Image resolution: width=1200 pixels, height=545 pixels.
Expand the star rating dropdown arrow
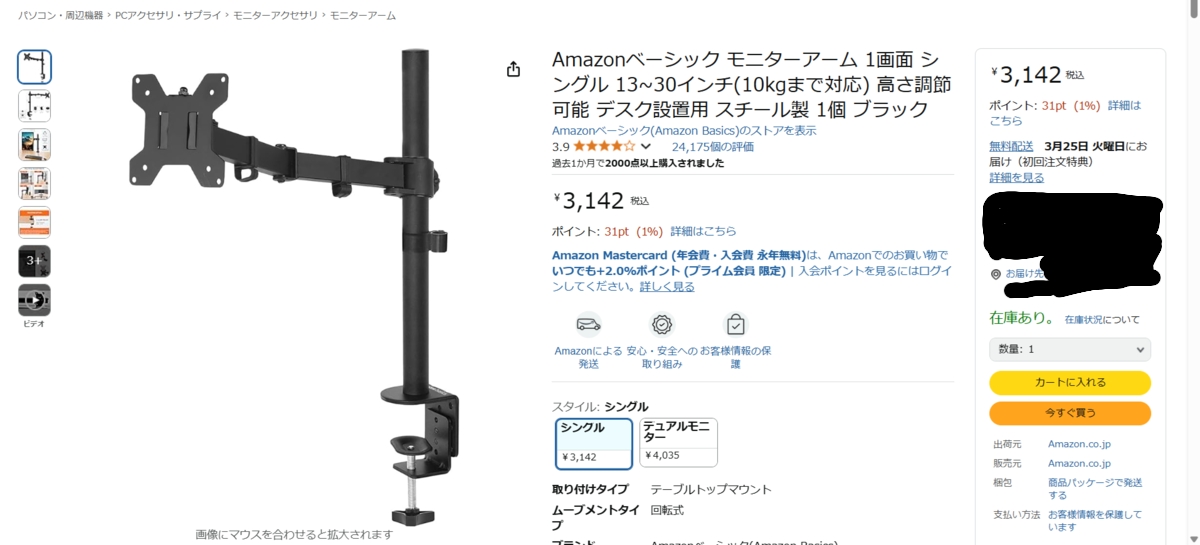coord(646,147)
